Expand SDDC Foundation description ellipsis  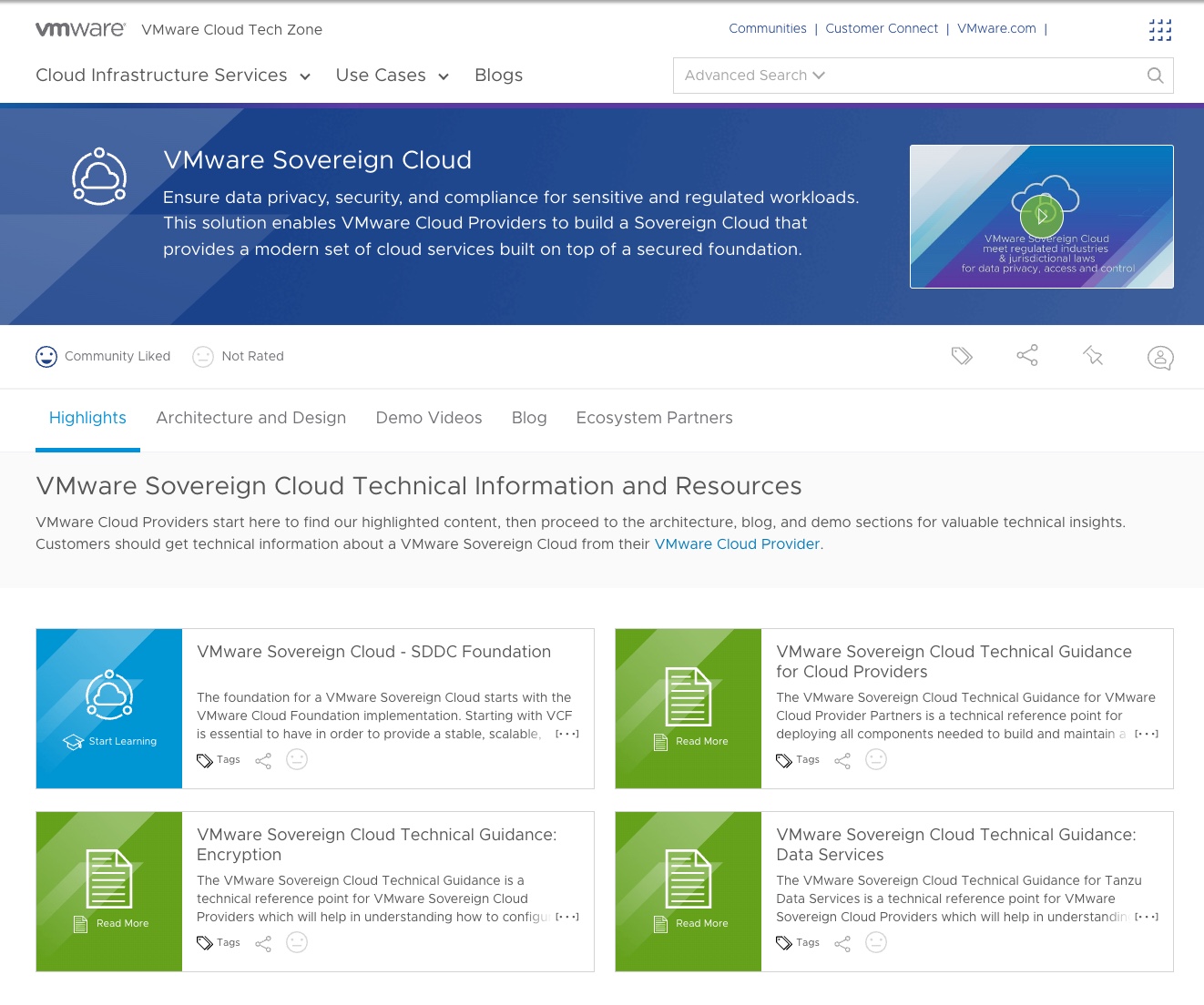point(566,734)
